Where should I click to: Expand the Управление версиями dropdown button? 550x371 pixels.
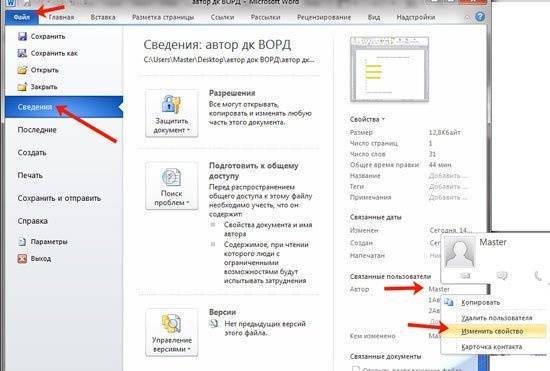click(172, 332)
